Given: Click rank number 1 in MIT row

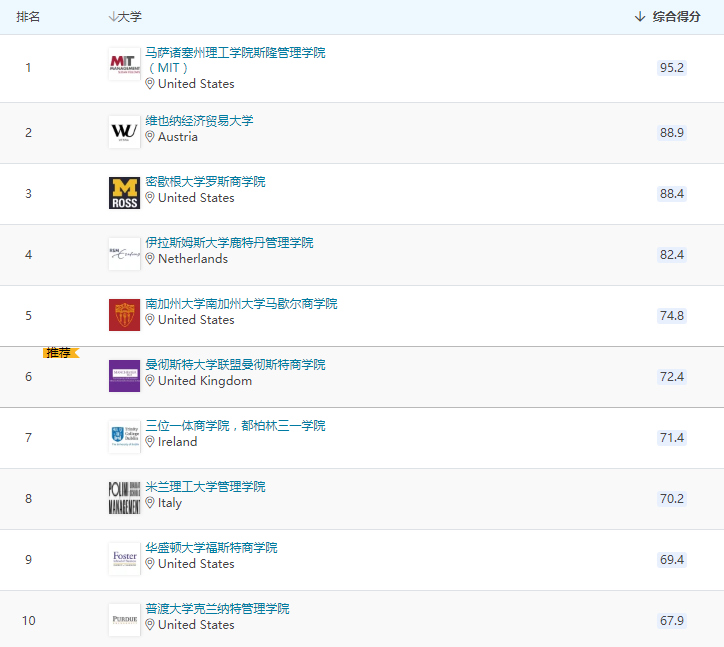Looking at the screenshot, I should tap(28, 67).
